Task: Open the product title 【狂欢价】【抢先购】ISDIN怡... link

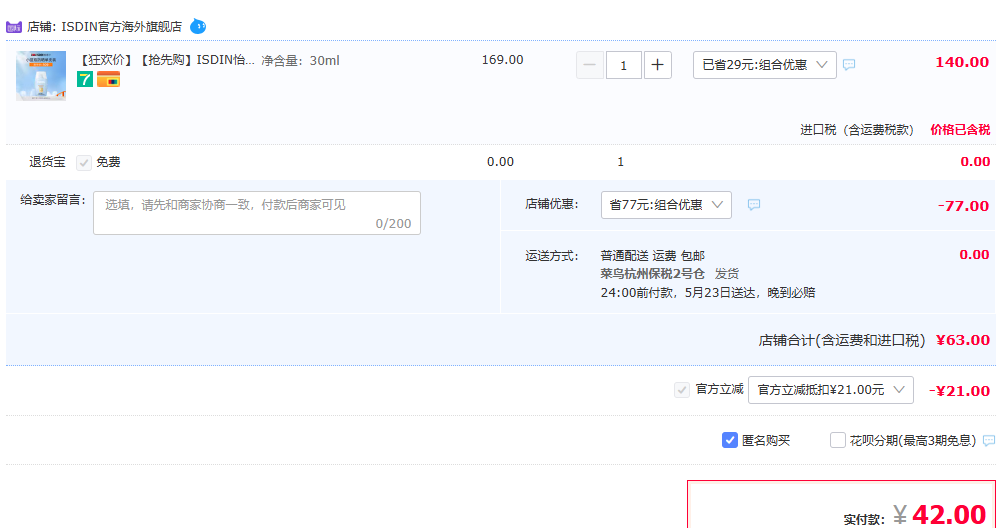Action: click(166, 61)
